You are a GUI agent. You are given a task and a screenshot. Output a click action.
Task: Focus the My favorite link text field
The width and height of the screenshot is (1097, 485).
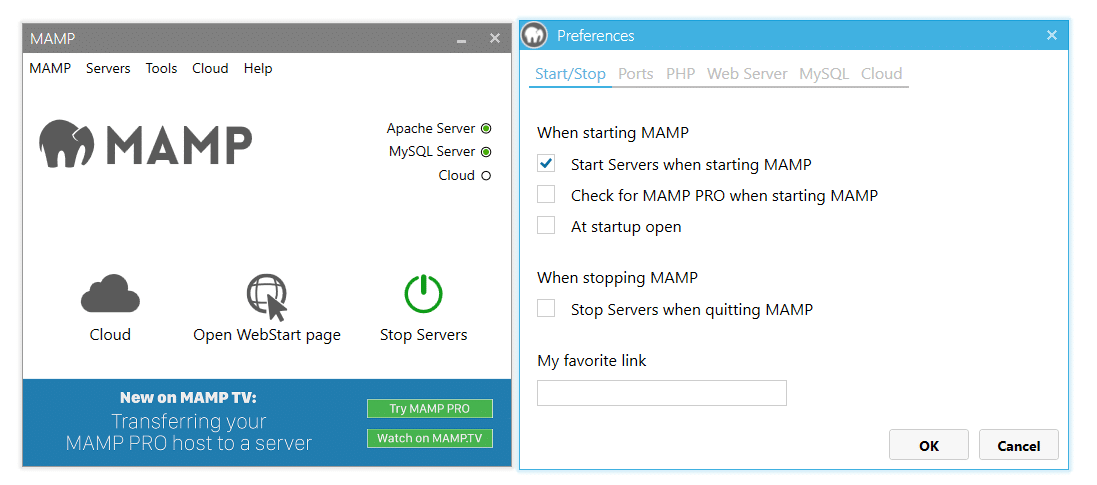[x=661, y=393]
